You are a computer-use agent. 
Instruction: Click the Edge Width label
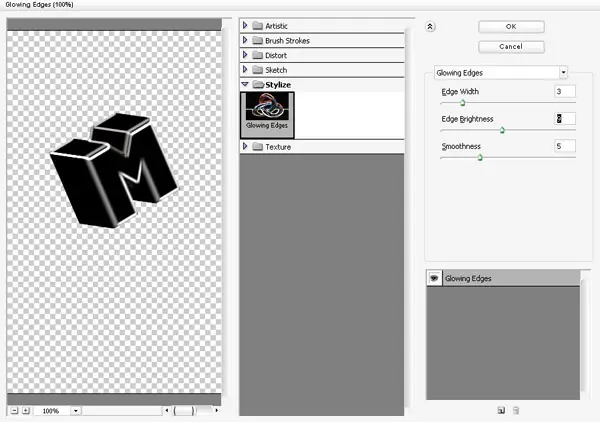(x=460, y=91)
